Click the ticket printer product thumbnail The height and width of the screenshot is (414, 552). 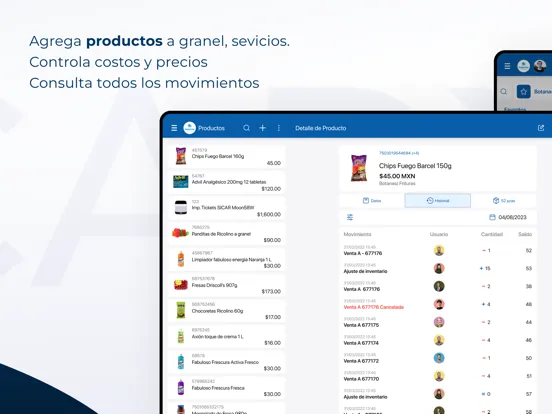[181, 207]
